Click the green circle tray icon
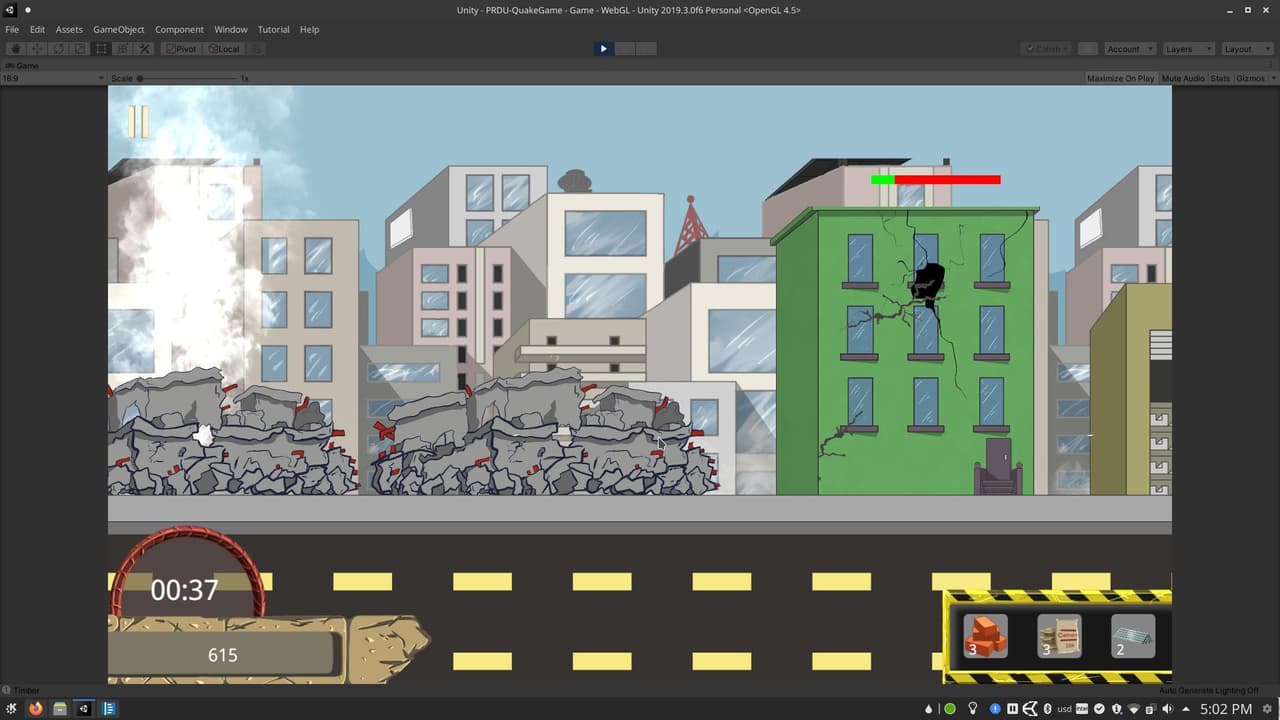 [x=950, y=709]
